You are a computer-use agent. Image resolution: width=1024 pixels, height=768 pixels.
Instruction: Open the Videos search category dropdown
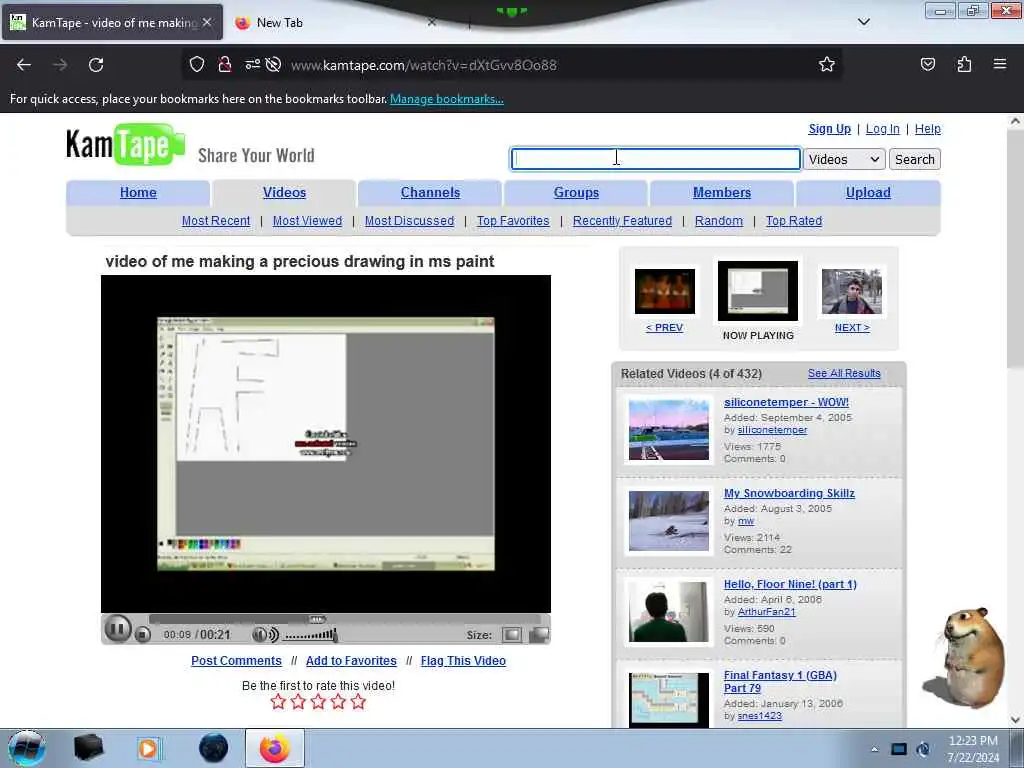pyautogui.click(x=844, y=159)
